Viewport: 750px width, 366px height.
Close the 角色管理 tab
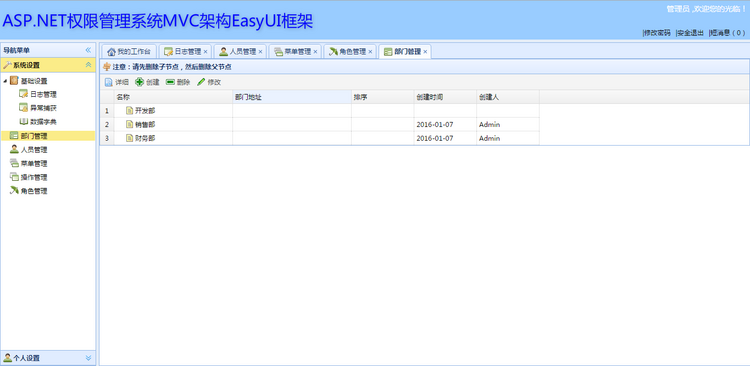370,52
